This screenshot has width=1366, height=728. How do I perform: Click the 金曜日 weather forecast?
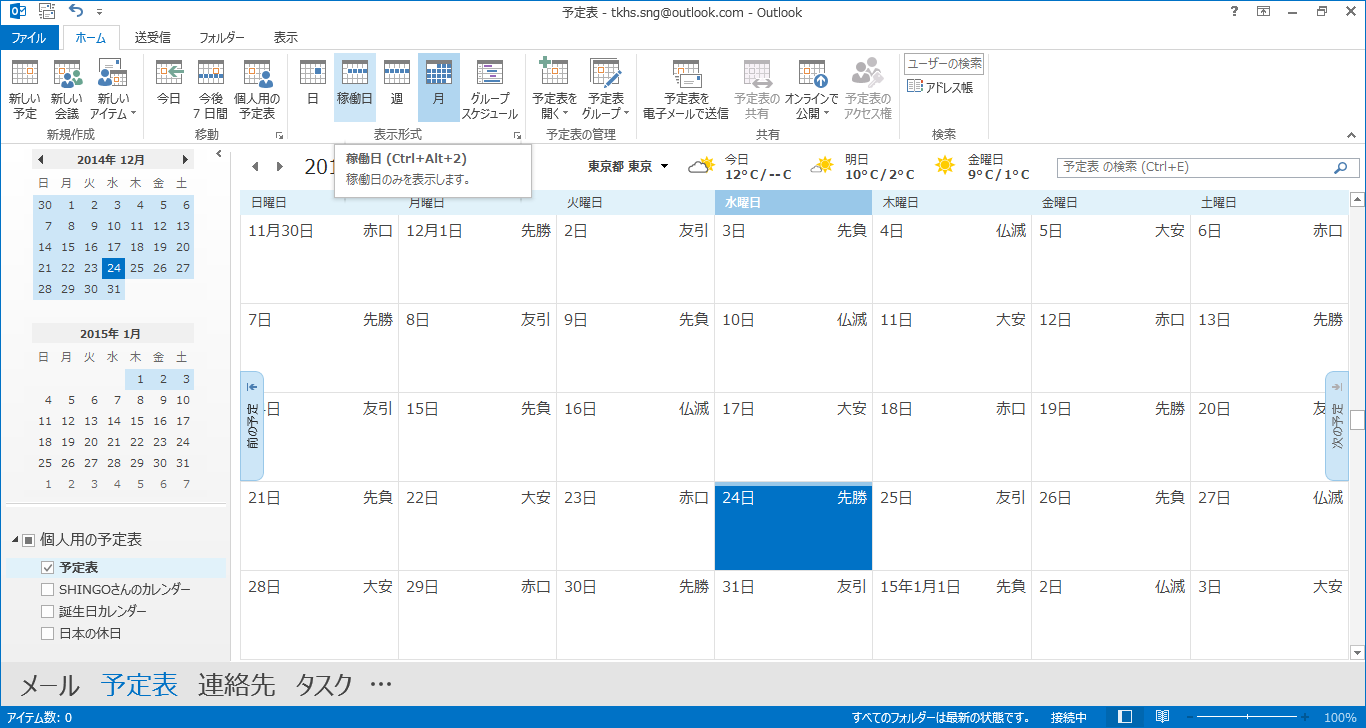coord(982,167)
